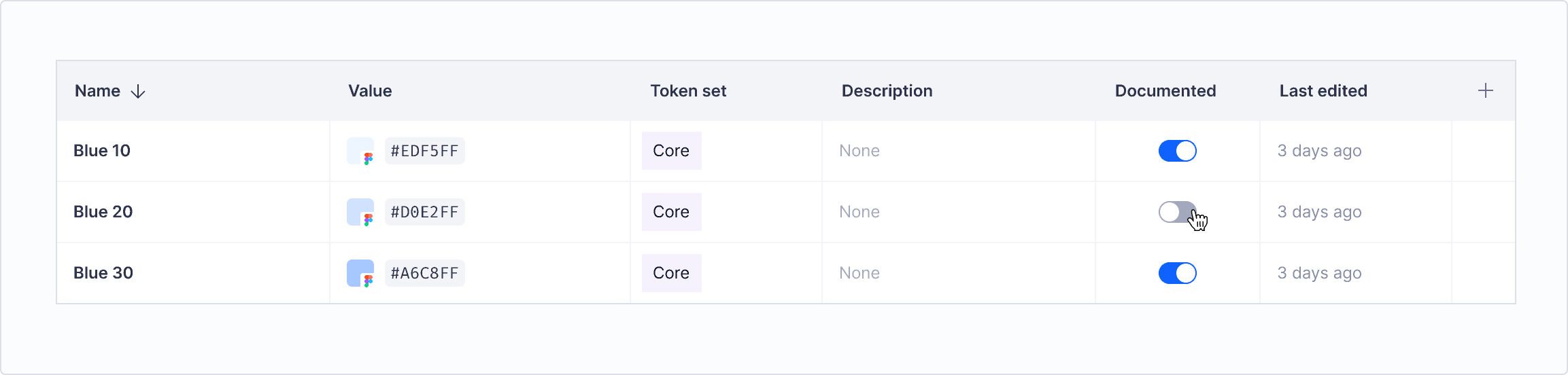Edit hex value #EDF5FF
The image size is (1568, 375).
[425, 151]
